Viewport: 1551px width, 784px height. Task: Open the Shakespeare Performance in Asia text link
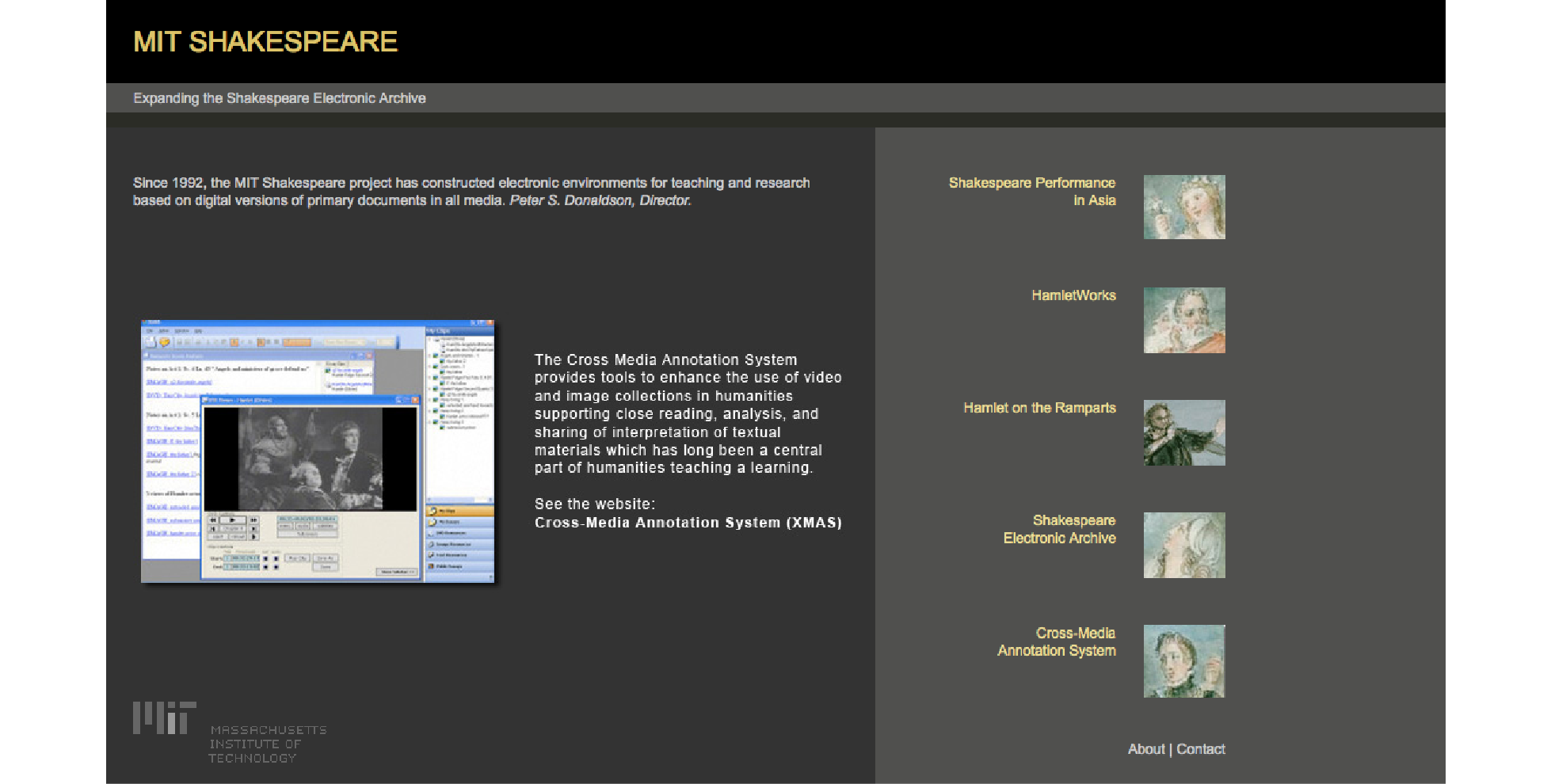pos(1031,192)
